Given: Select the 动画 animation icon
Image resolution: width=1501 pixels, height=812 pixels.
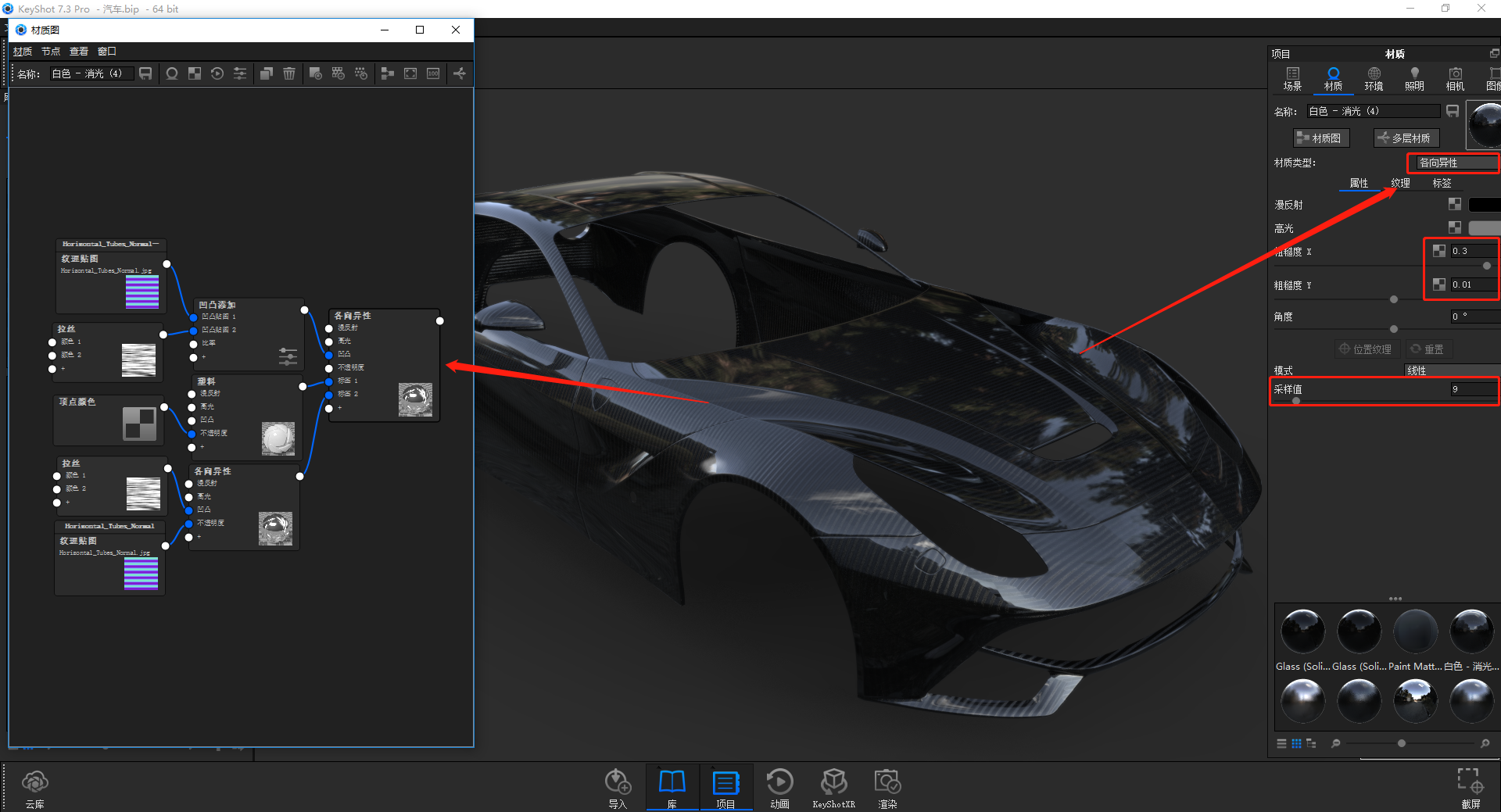Looking at the screenshot, I should pos(779,782).
